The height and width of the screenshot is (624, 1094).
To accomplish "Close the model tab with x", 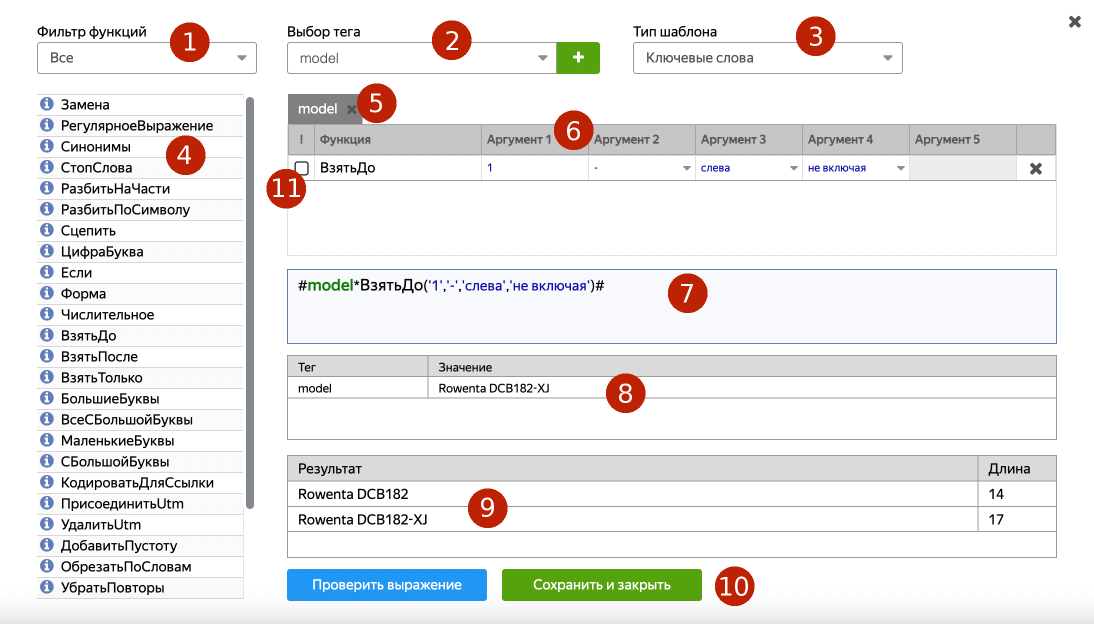I will tap(351, 109).
